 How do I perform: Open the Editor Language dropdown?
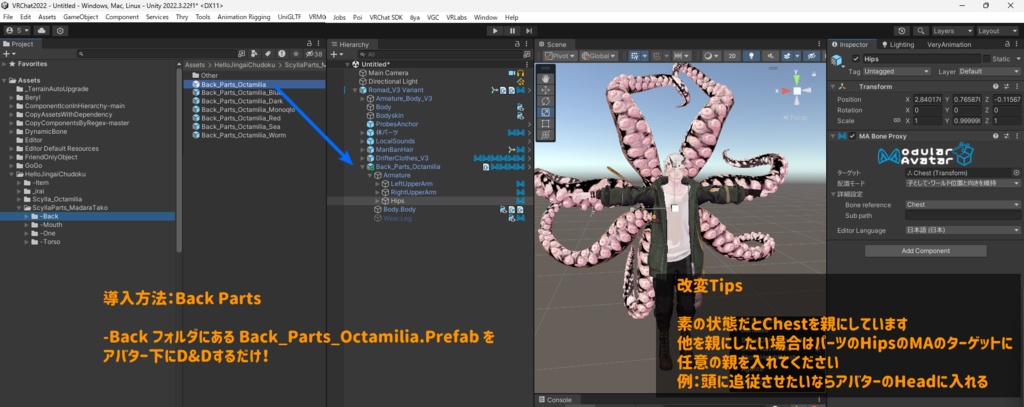963,231
